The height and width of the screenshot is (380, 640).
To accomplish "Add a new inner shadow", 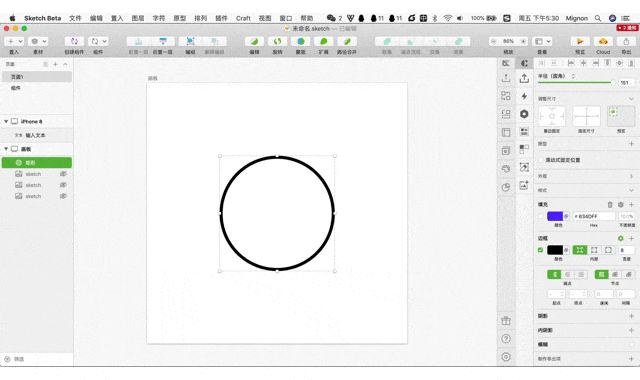I will point(631,330).
